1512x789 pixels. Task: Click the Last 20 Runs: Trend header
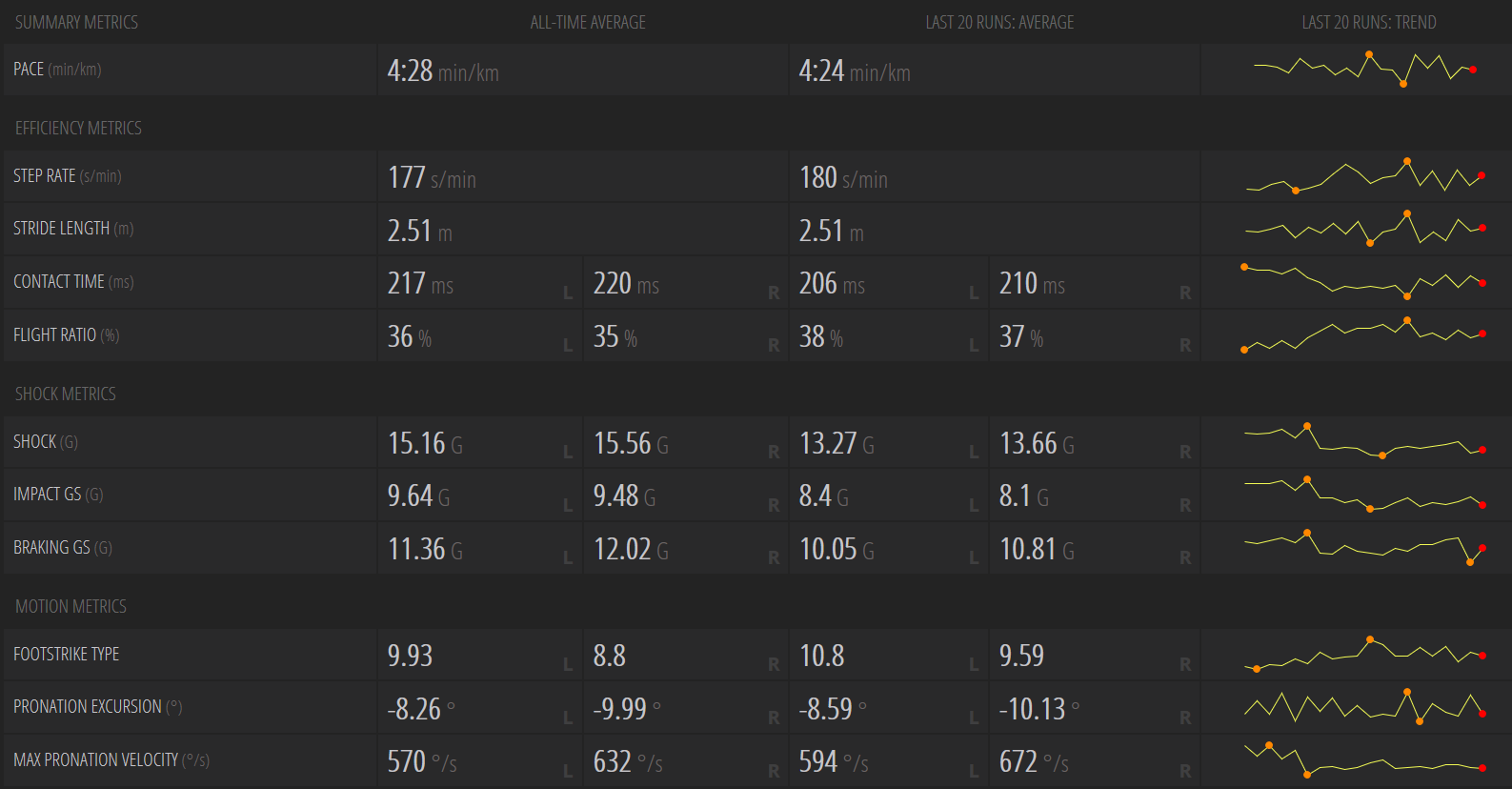click(x=1369, y=22)
